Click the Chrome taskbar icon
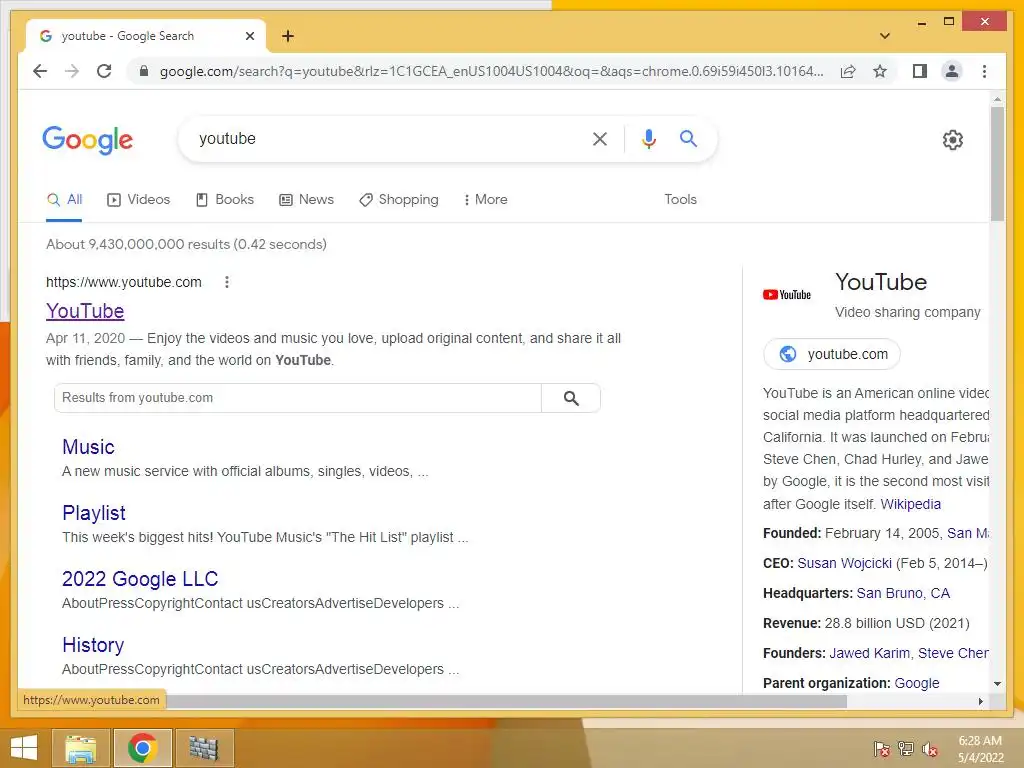 tap(142, 748)
